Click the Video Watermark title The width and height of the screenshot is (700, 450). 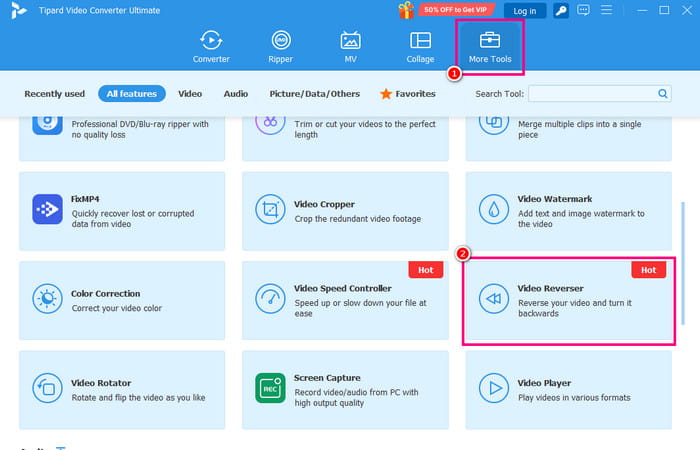pos(555,199)
